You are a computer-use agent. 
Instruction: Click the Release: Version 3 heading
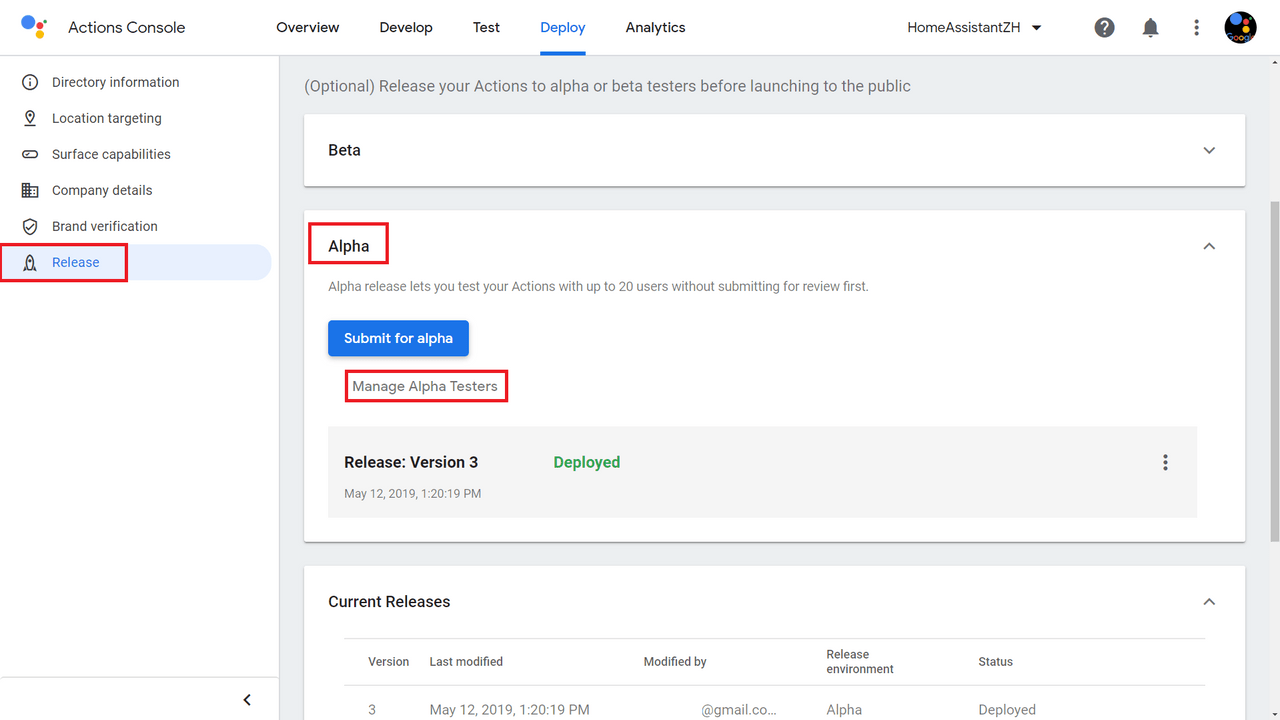[x=411, y=462]
